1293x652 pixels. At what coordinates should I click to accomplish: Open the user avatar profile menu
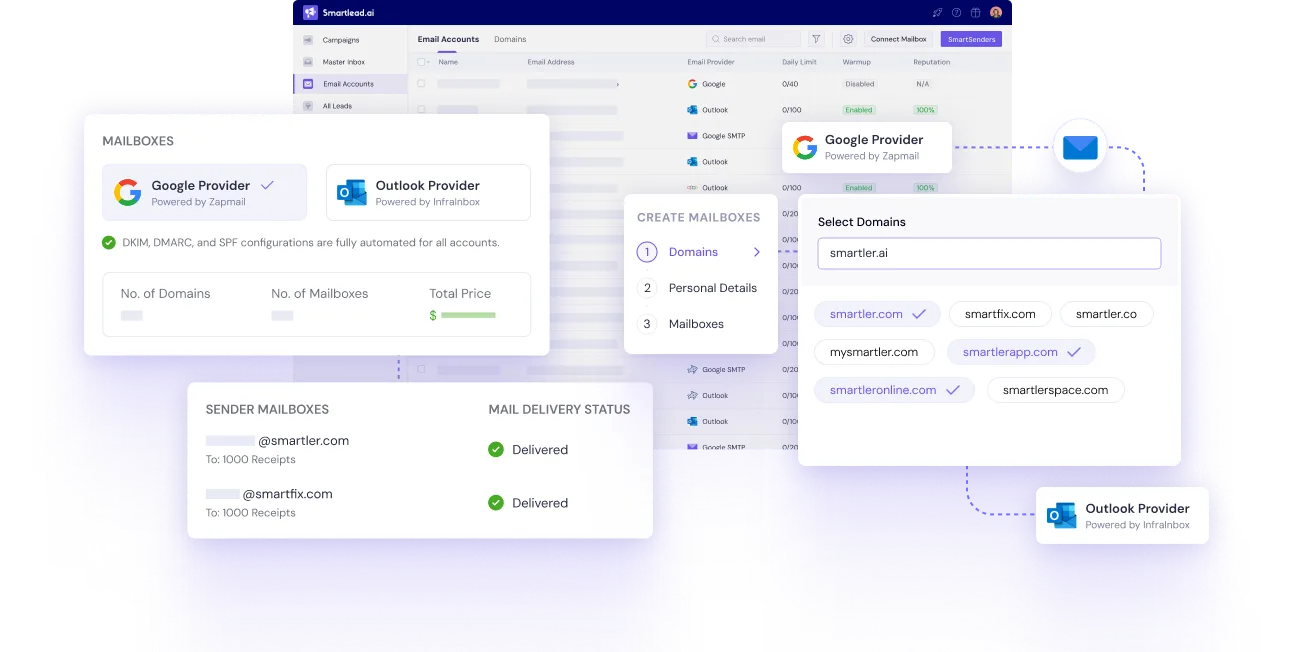(x=996, y=13)
